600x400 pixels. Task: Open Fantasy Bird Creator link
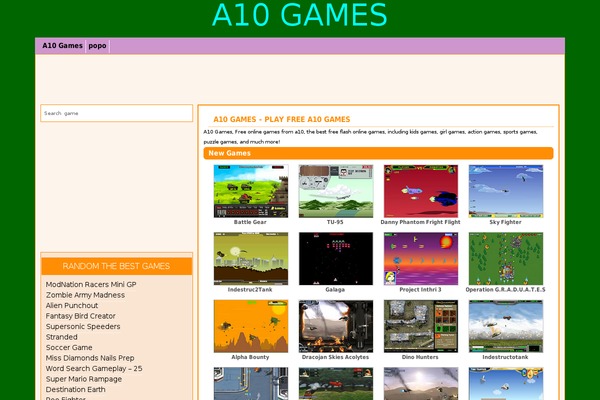[x=80, y=316]
